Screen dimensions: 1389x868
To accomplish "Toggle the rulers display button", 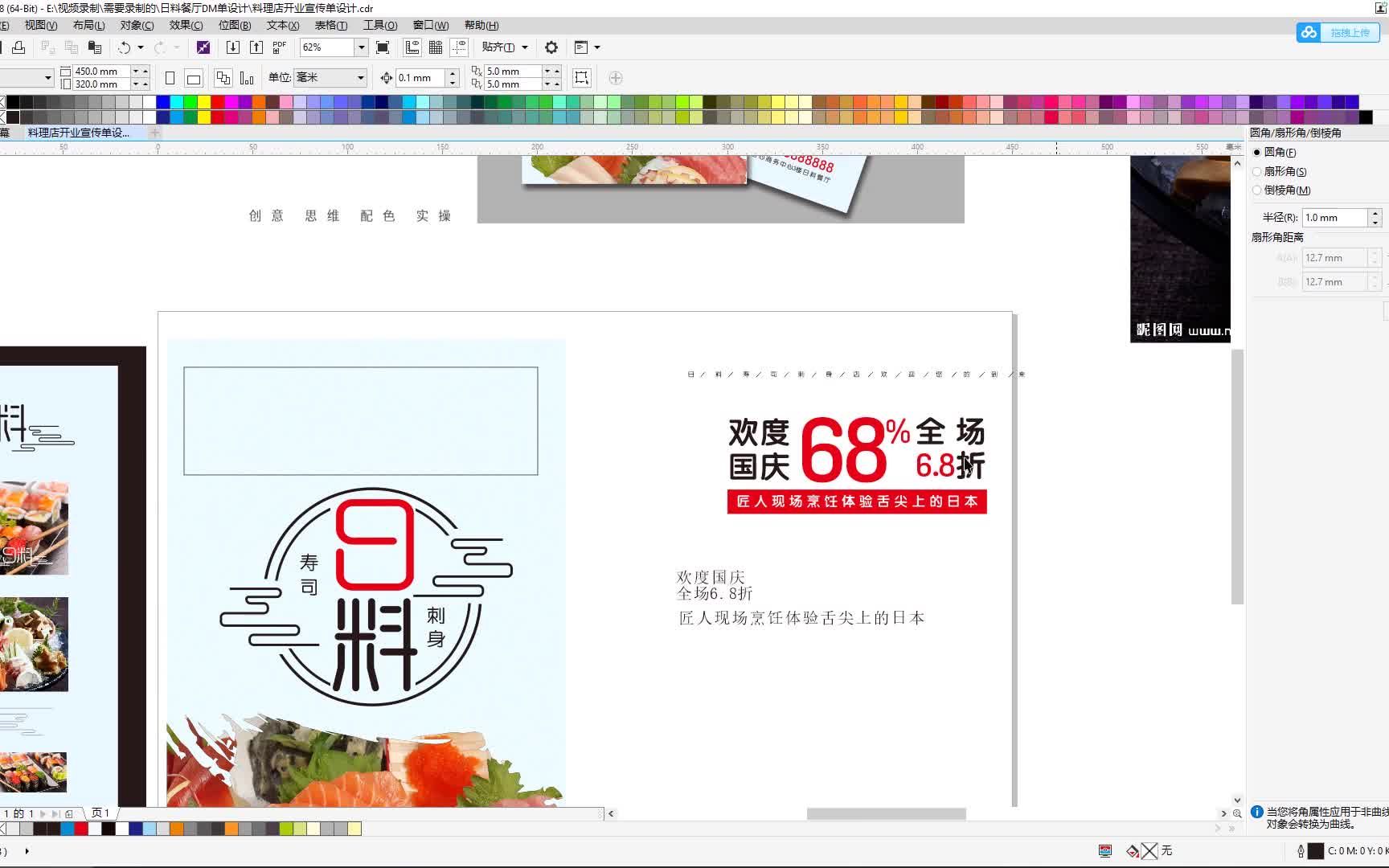I will click(x=412, y=47).
